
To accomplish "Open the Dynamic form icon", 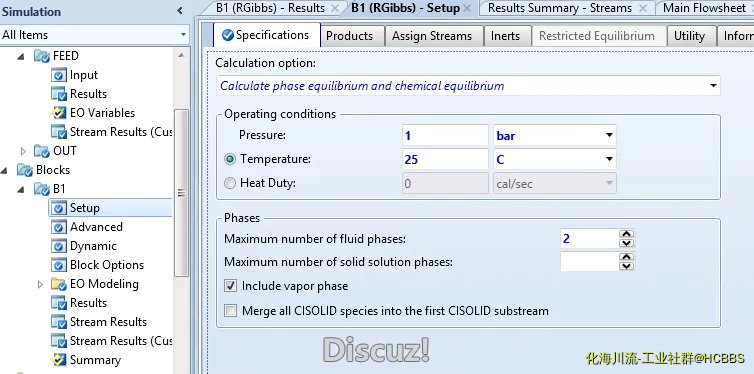I will (59, 246).
